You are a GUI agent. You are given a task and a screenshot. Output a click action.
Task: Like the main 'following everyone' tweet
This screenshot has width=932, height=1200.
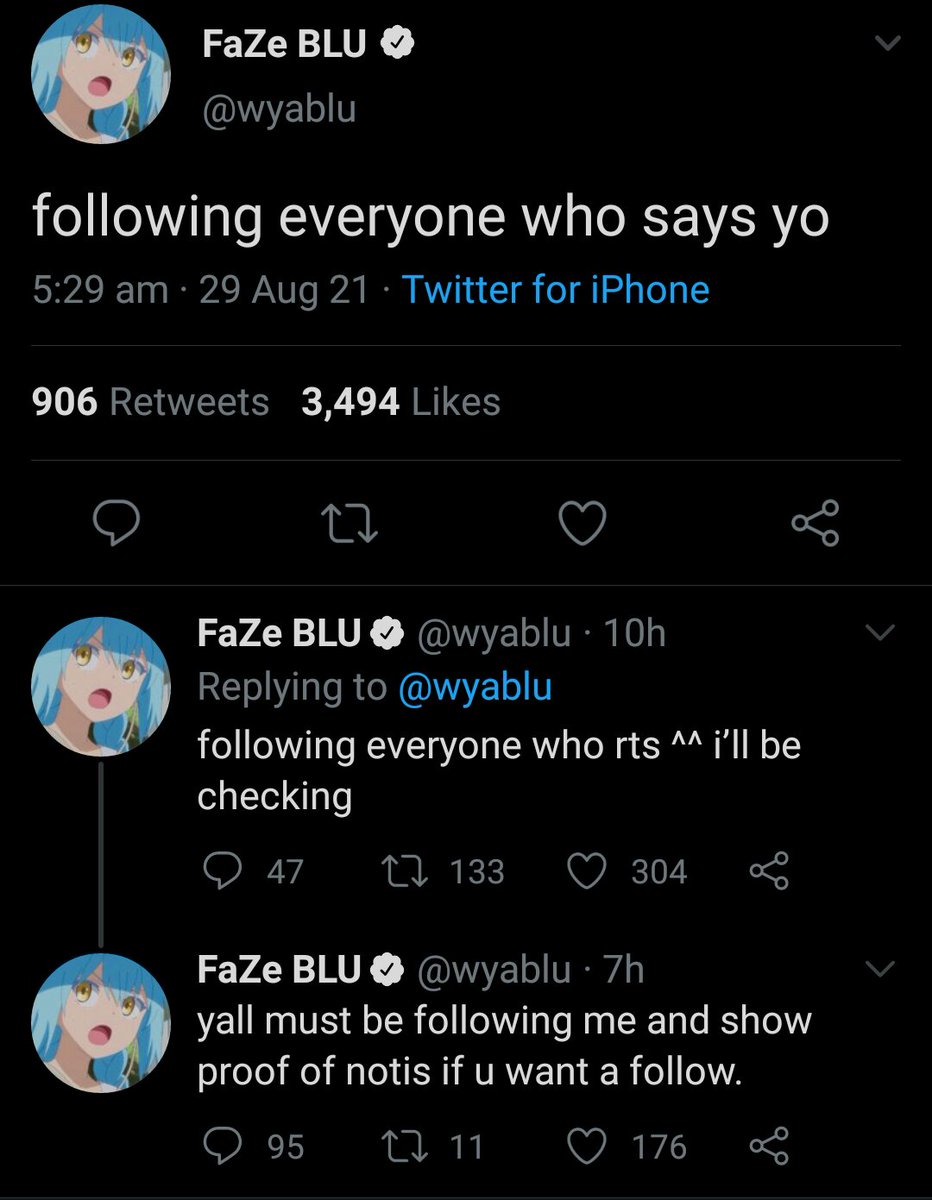pyautogui.click(x=583, y=524)
